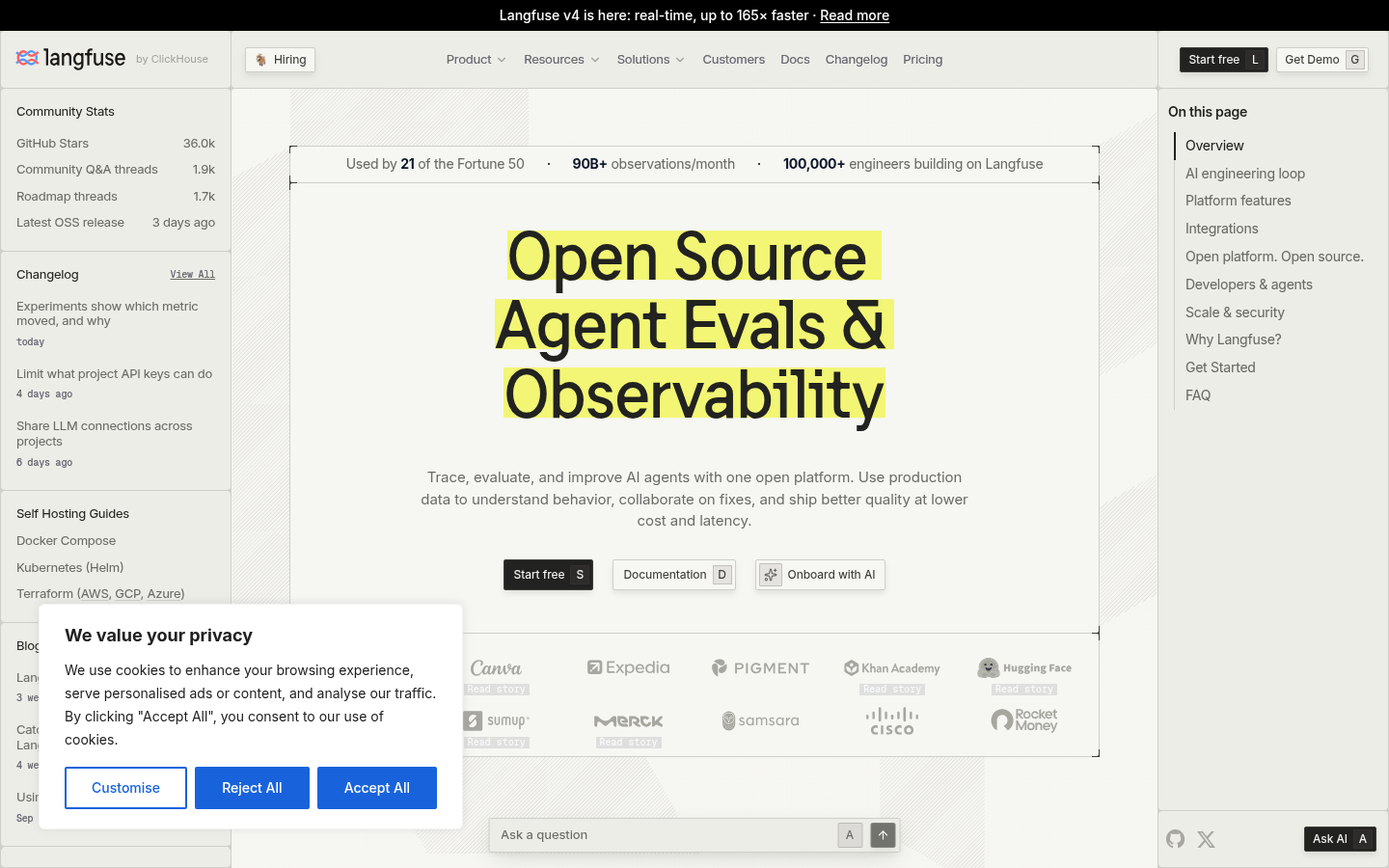Open Kubernetes (Helm) guide

coord(70,568)
